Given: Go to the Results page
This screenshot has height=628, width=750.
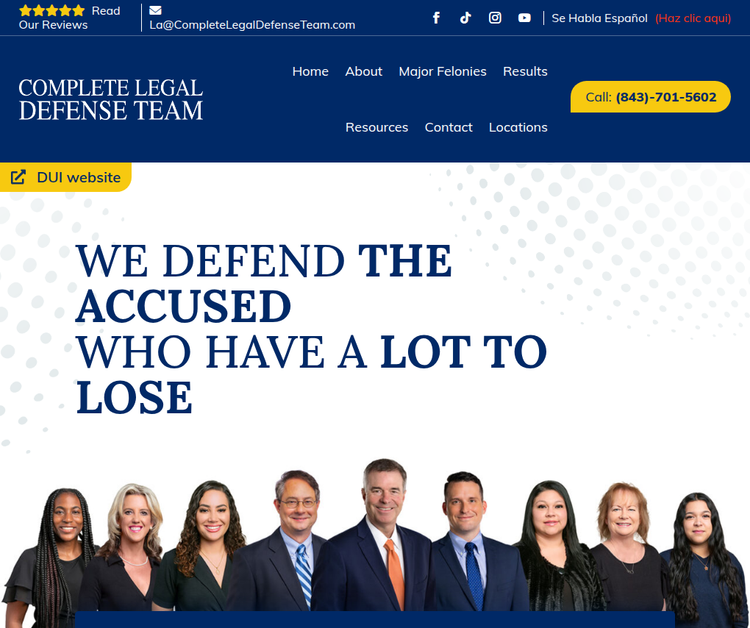Looking at the screenshot, I should [525, 71].
